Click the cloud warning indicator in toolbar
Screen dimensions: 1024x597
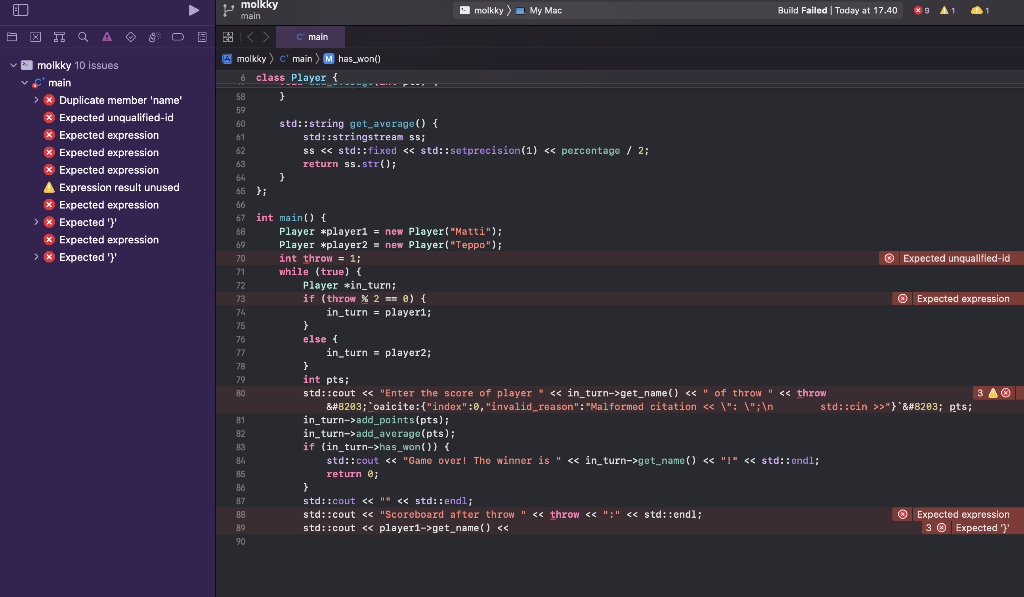[x=978, y=10]
